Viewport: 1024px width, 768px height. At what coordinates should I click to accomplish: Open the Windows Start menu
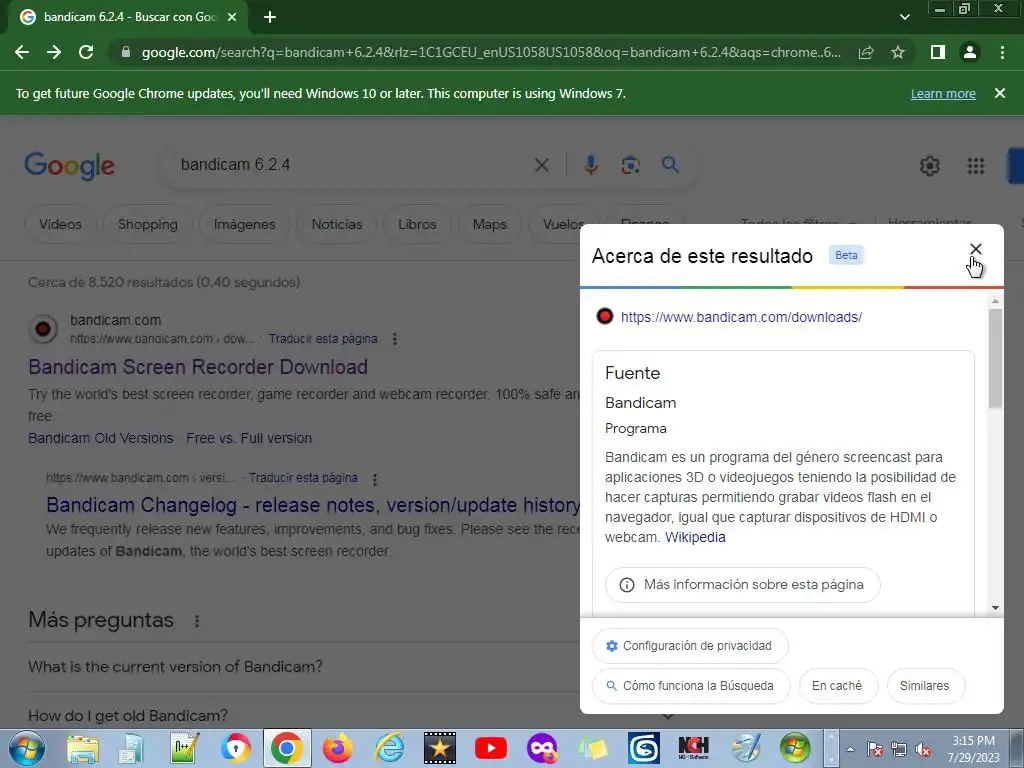point(27,748)
